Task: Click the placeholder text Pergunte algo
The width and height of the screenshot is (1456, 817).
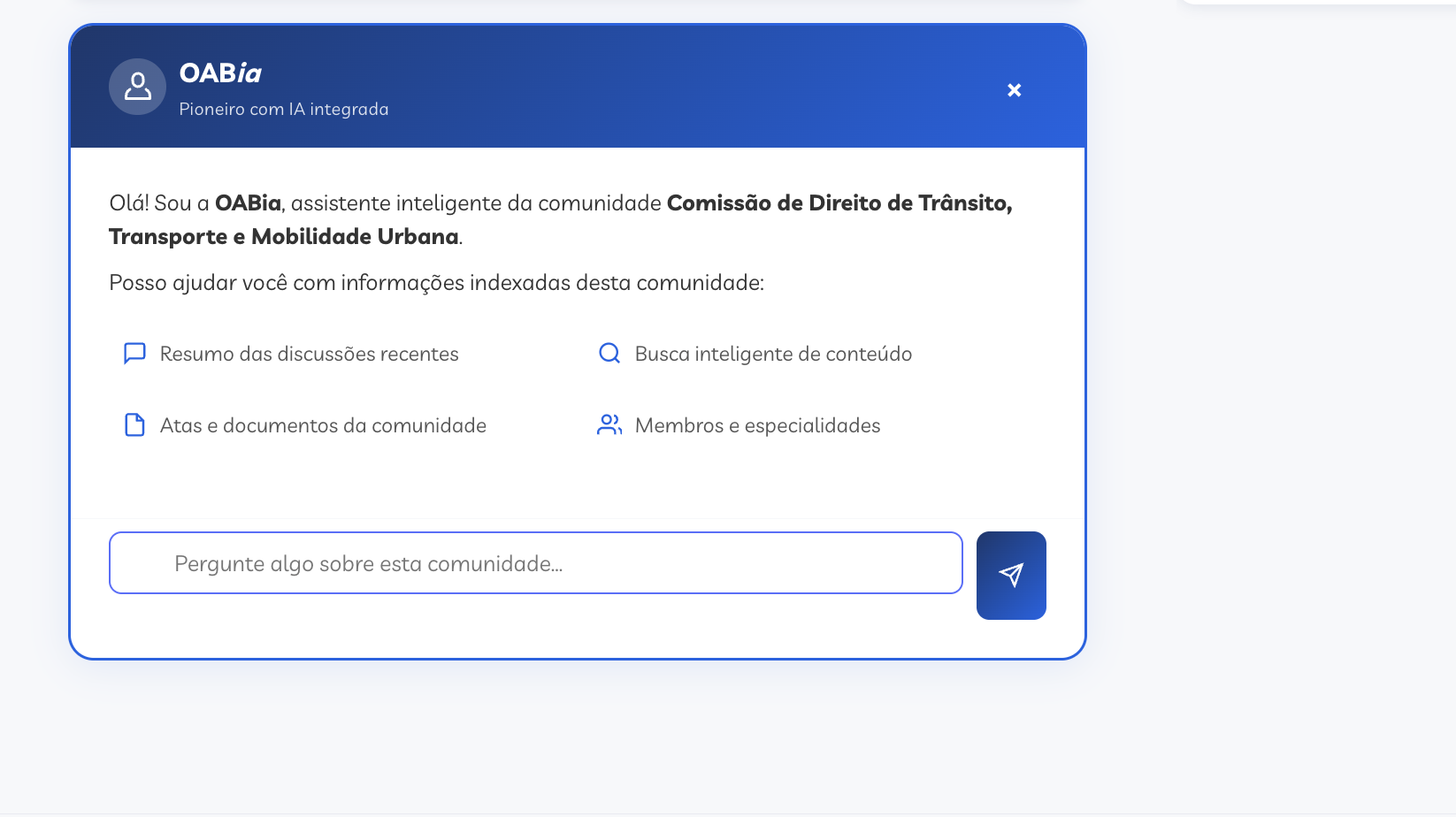Action: click(x=368, y=562)
